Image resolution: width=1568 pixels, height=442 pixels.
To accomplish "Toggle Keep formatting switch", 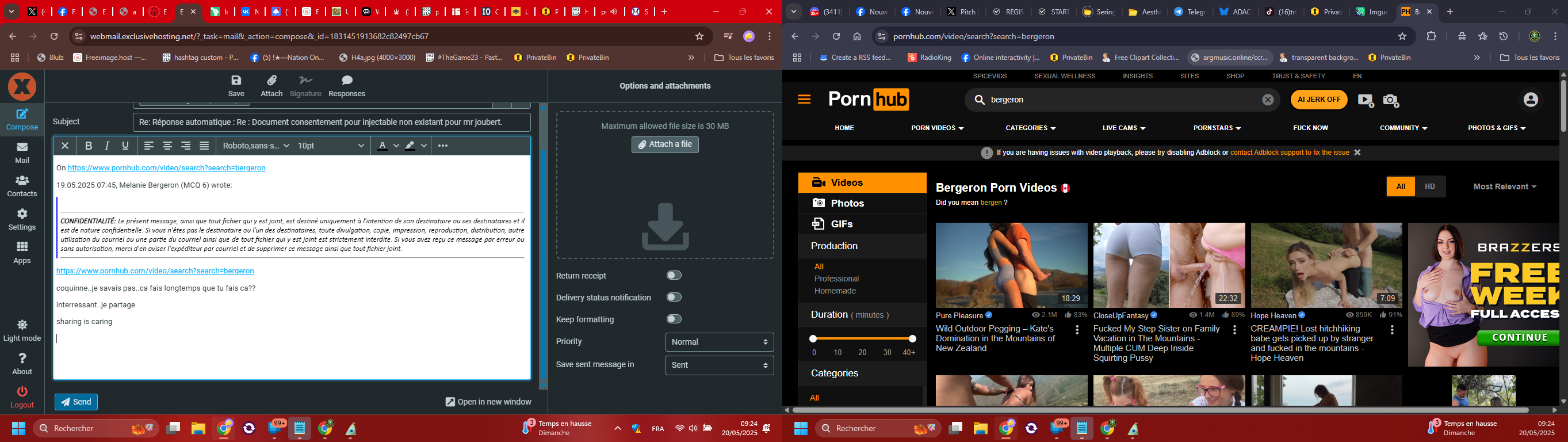I will tap(674, 319).
